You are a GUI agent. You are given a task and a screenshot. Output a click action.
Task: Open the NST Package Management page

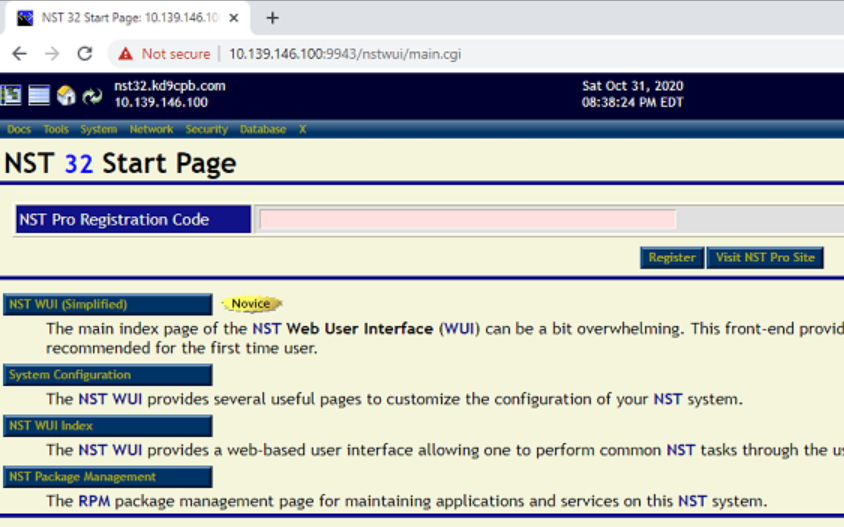108,477
